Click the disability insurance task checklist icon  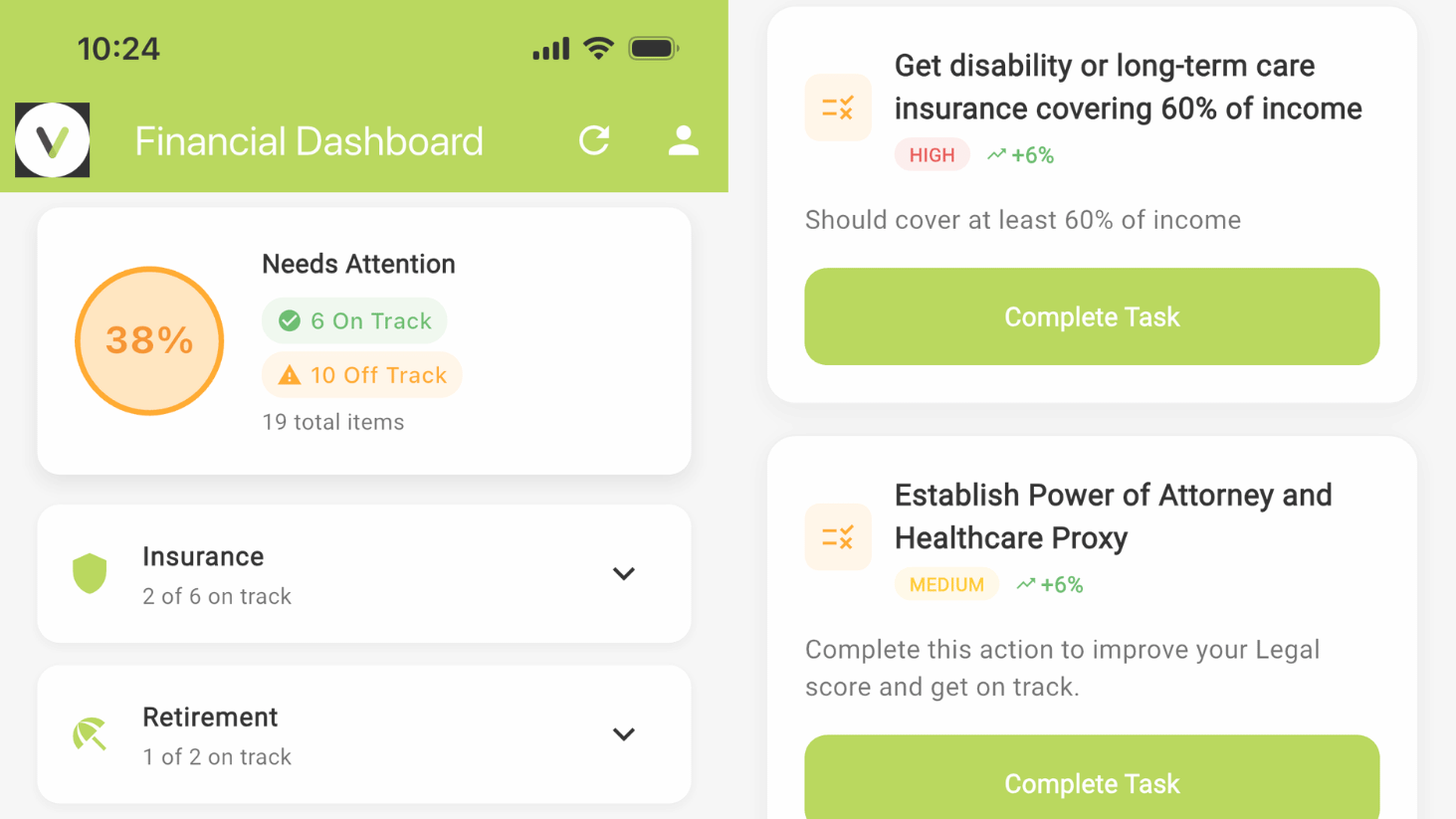[838, 107]
